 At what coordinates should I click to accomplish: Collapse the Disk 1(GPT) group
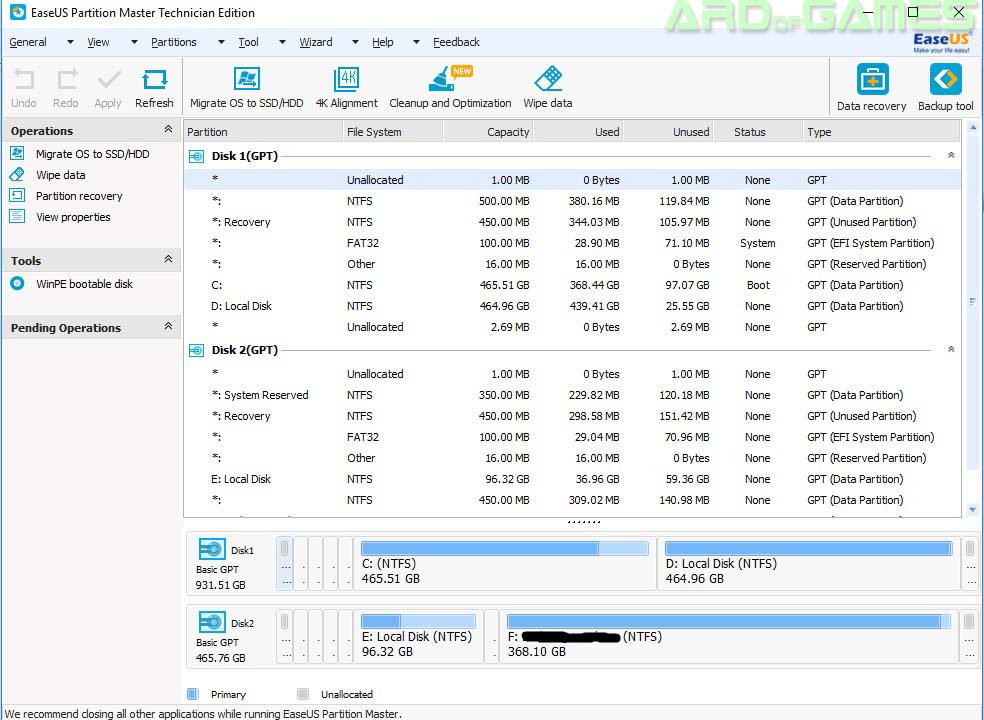coord(951,155)
